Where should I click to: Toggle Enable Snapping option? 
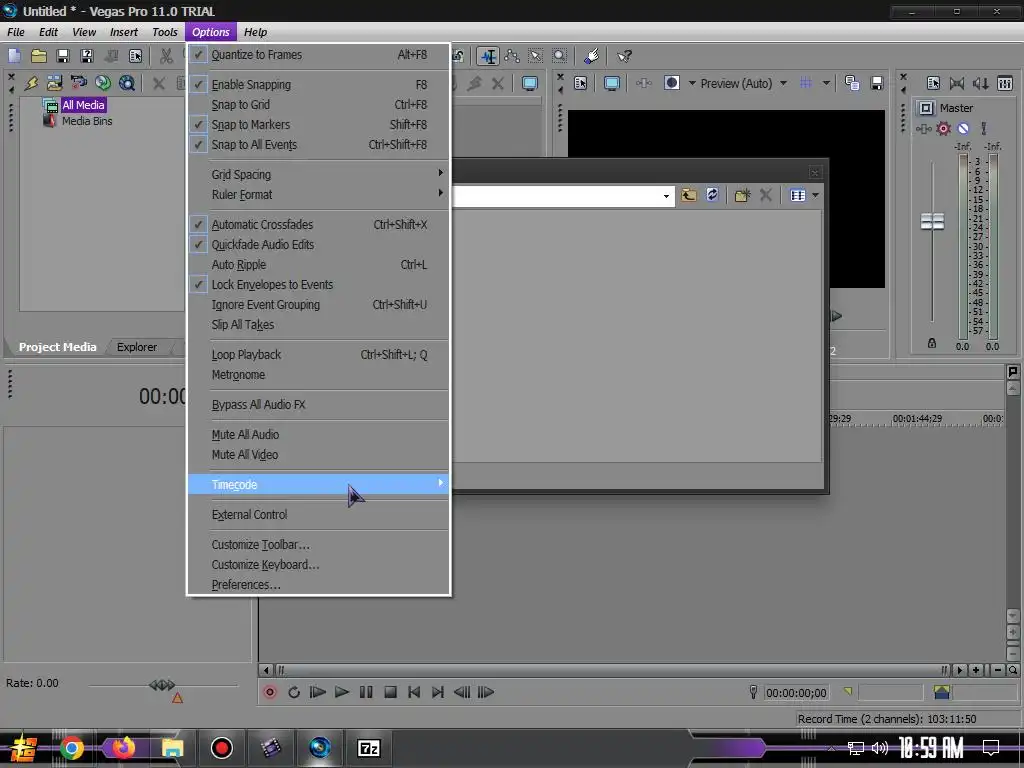[319, 85]
